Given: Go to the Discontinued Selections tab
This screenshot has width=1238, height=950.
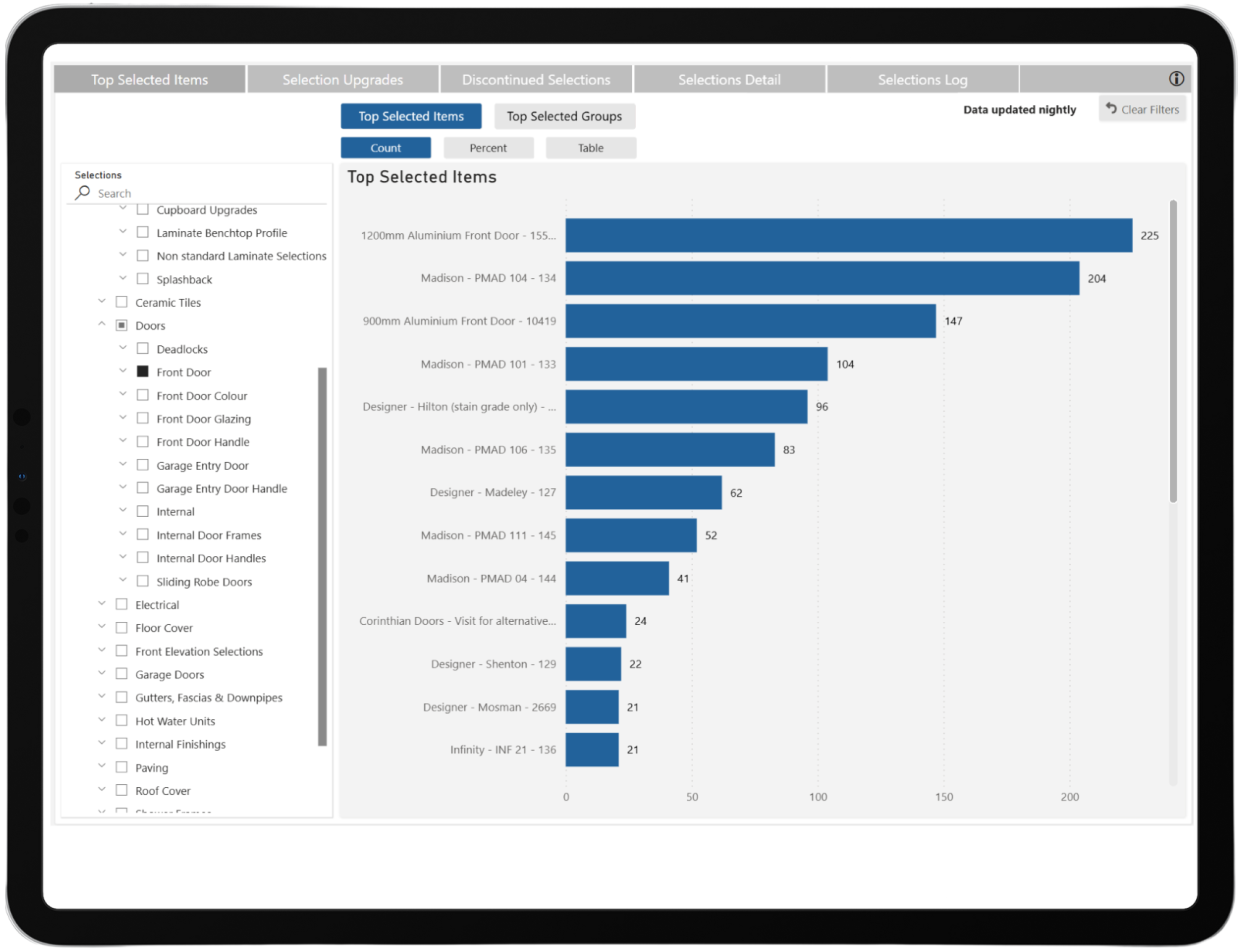Looking at the screenshot, I should pos(536,78).
